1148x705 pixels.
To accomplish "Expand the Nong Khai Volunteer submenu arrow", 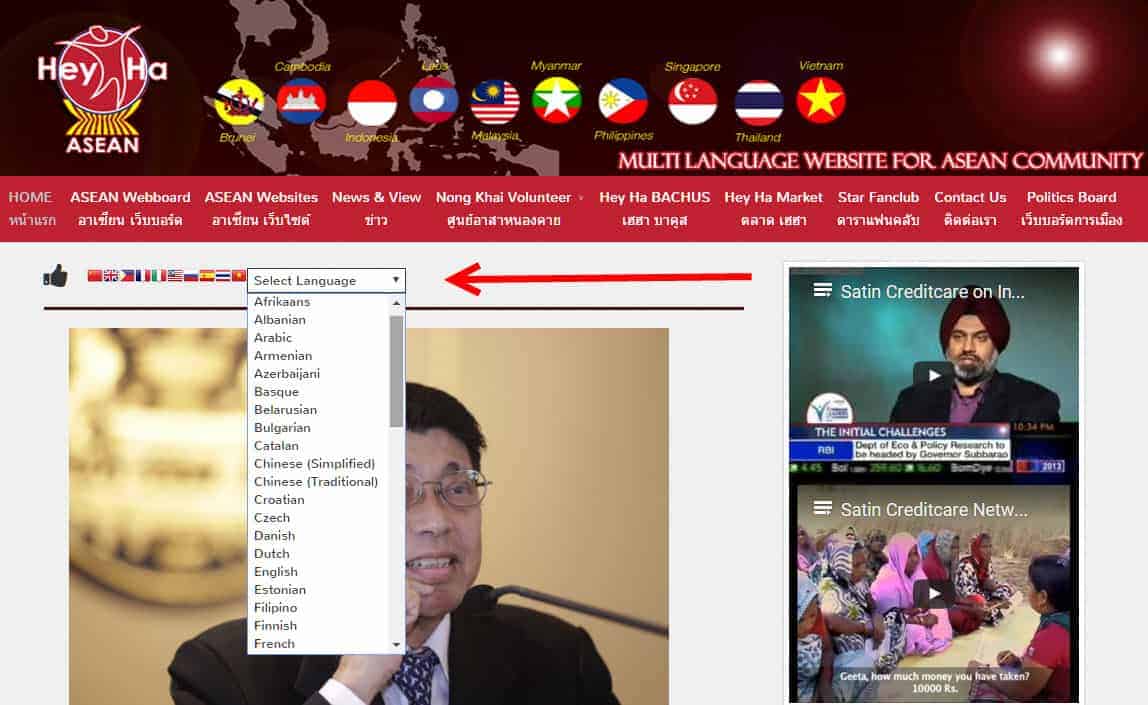I will point(581,198).
